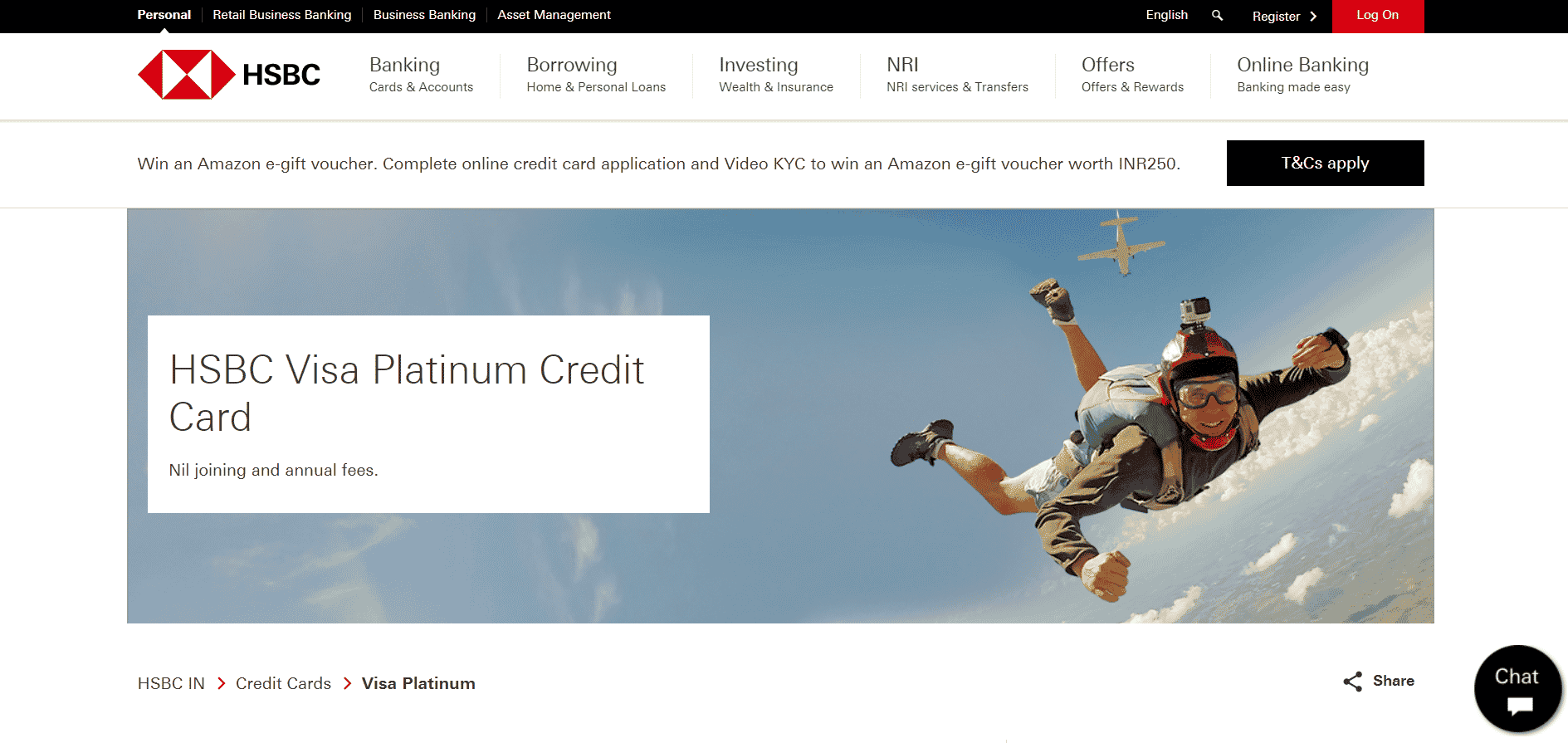
Task: Click the Amazon e-gift voucher banner text
Action: point(658,164)
